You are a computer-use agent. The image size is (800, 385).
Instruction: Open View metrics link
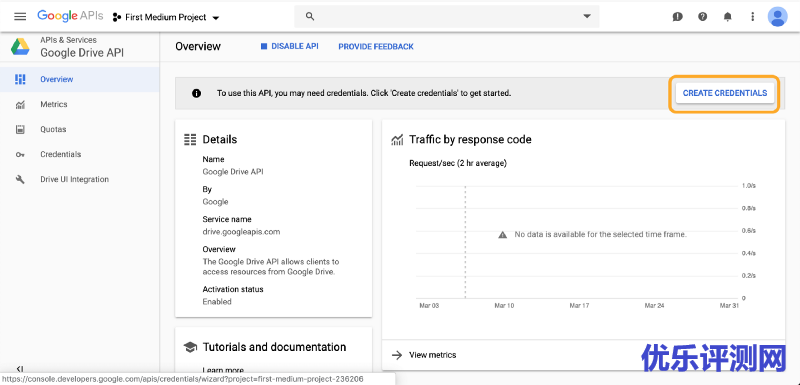[433, 355]
